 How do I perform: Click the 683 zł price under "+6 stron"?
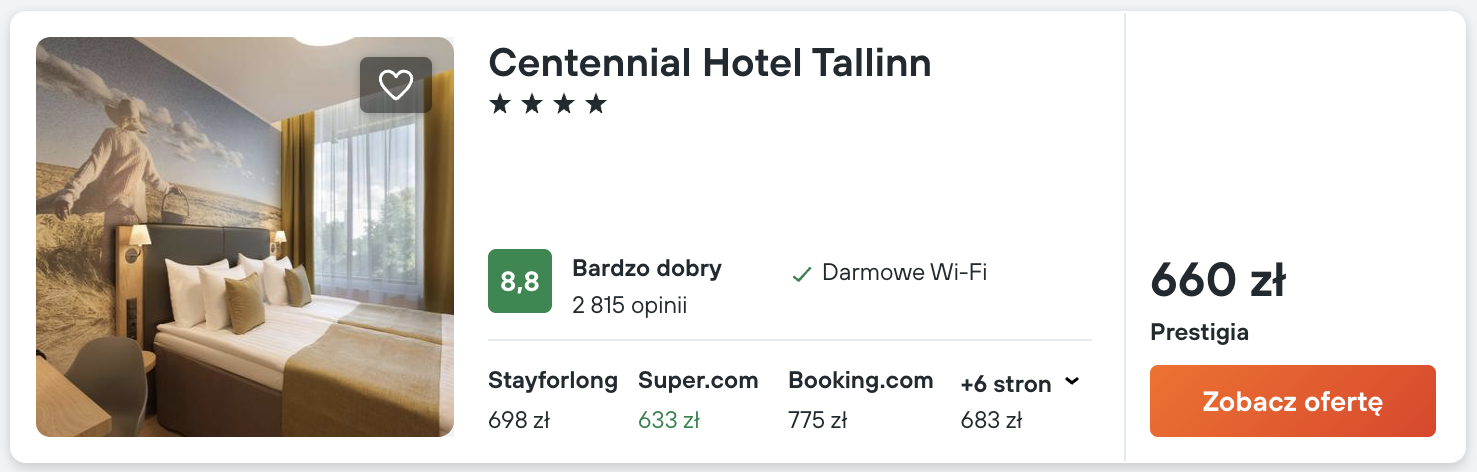pyautogui.click(x=990, y=420)
